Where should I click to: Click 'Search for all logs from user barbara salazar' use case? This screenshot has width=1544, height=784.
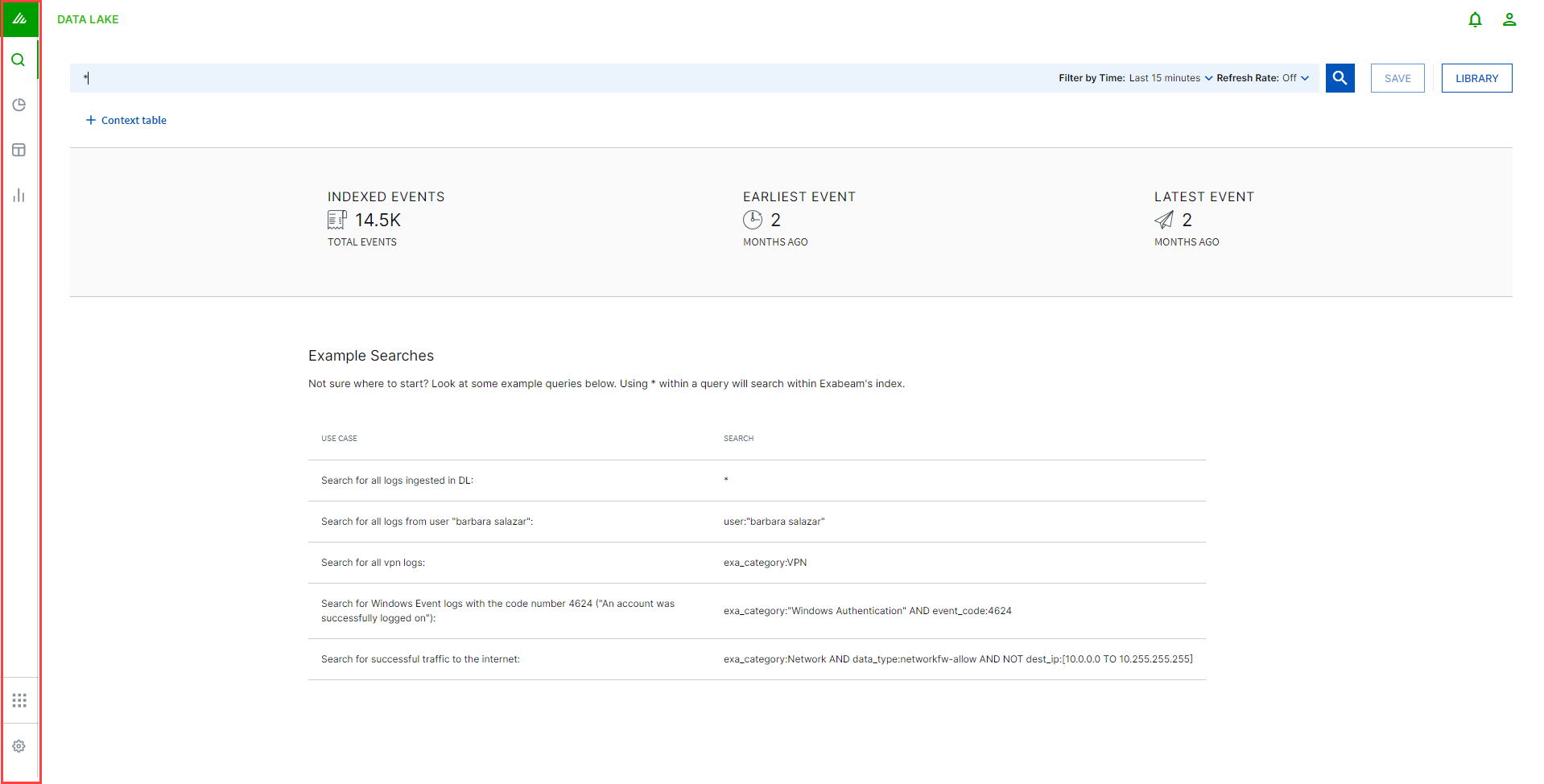pos(427,522)
